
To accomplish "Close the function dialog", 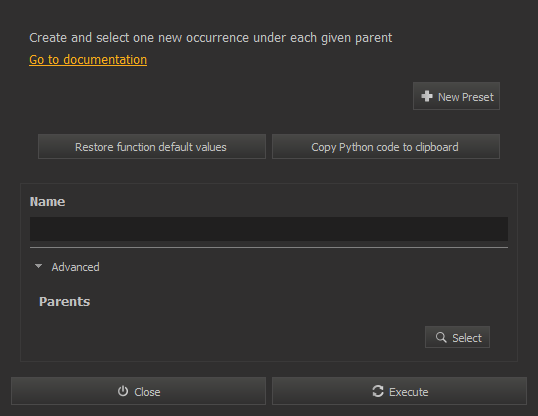I will point(138,391).
